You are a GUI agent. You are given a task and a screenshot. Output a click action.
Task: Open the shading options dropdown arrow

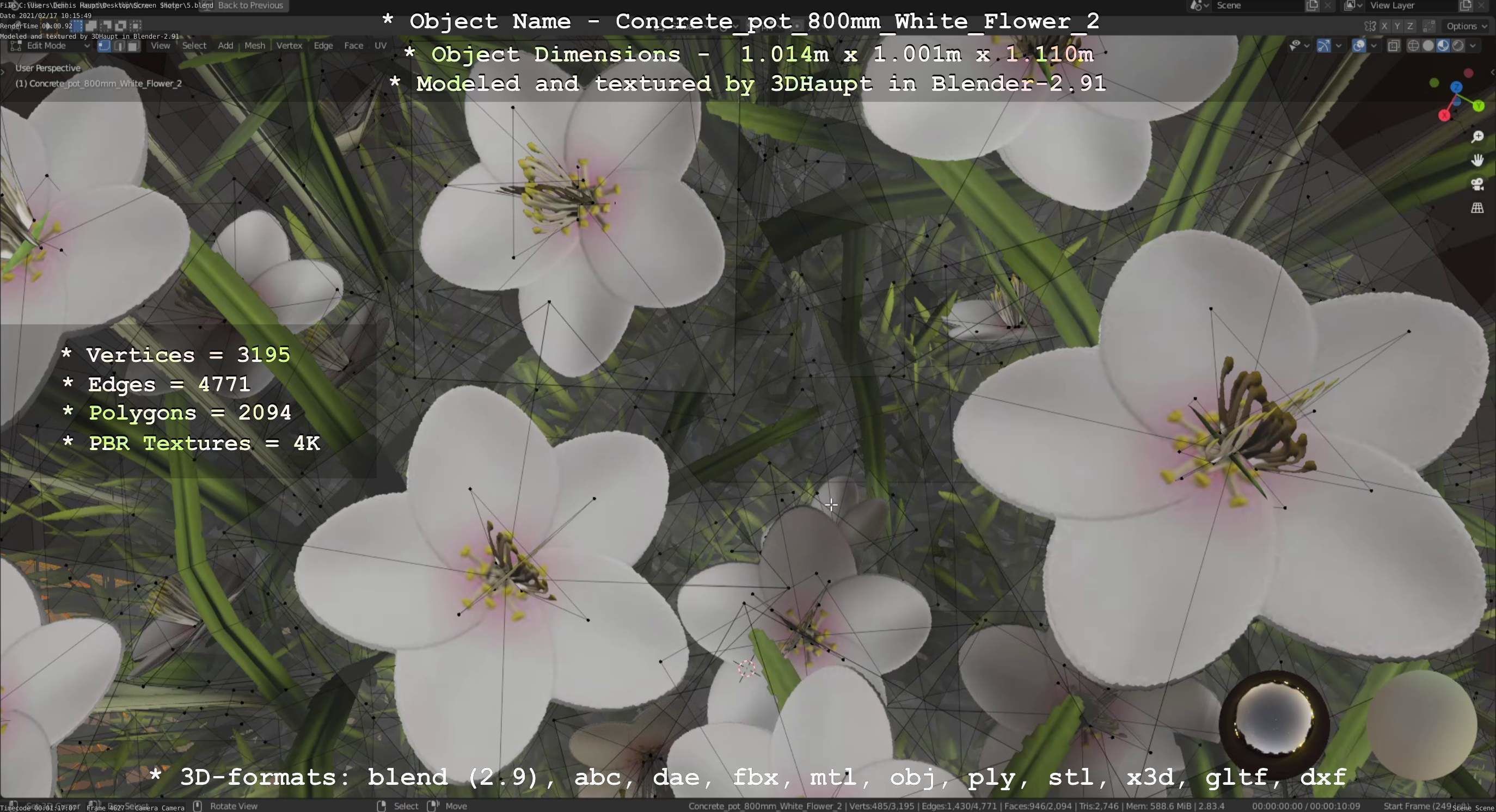(1473, 46)
